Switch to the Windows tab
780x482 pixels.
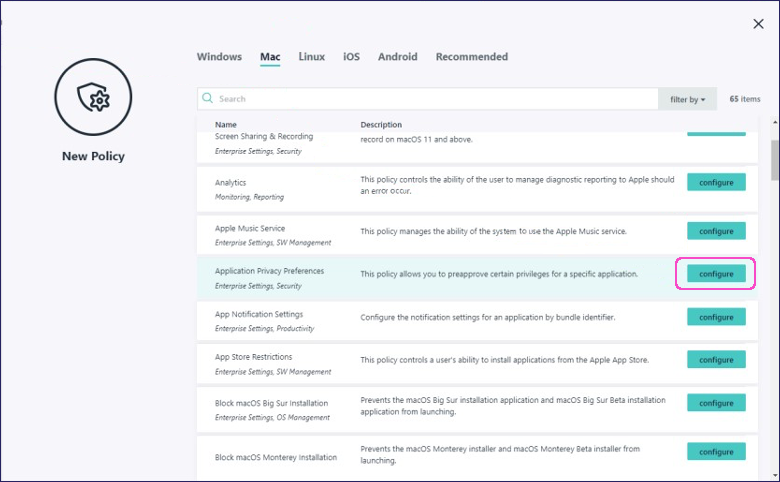(x=219, y=57)
